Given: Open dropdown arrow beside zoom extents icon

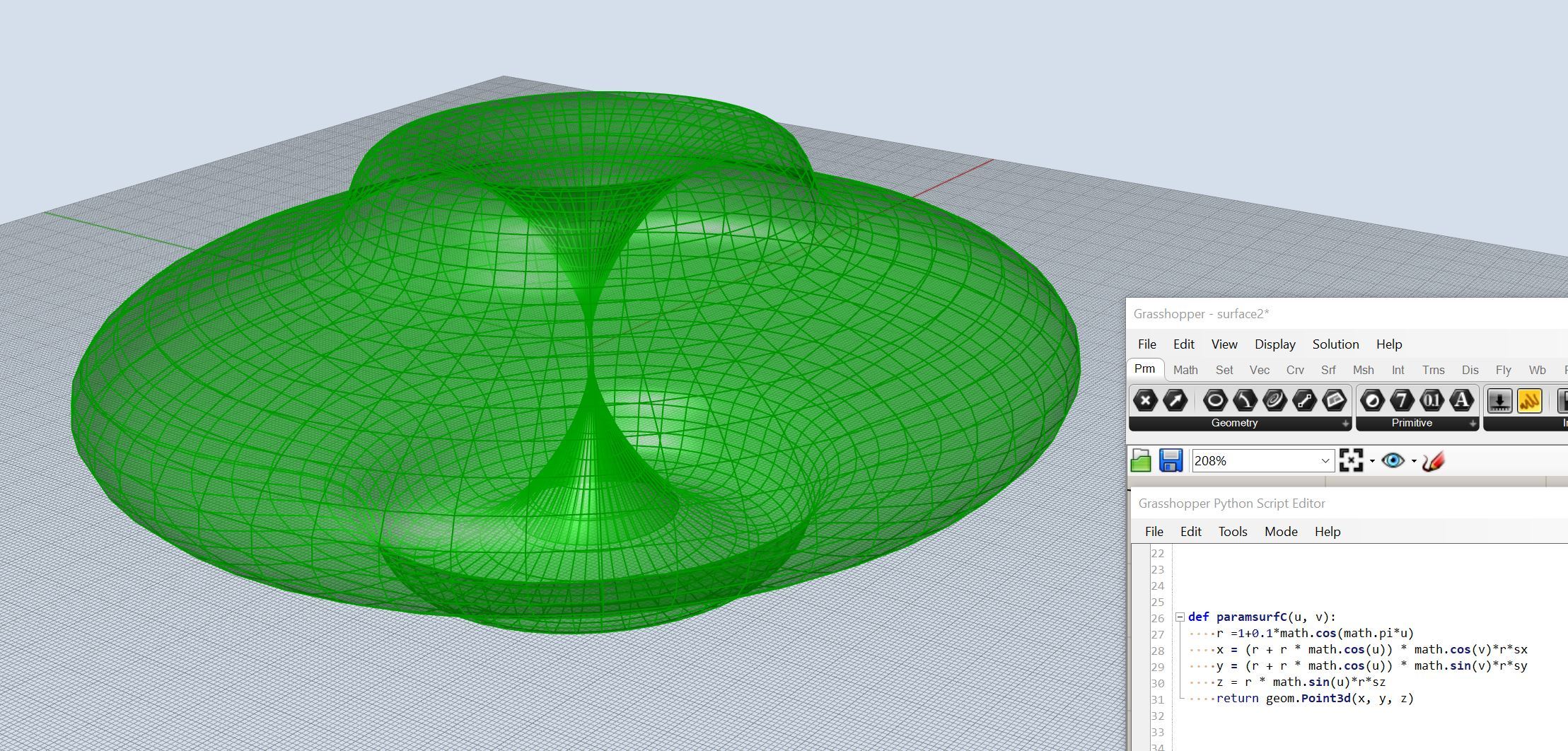Looking at the screenshot, I should pos(1372,461).
